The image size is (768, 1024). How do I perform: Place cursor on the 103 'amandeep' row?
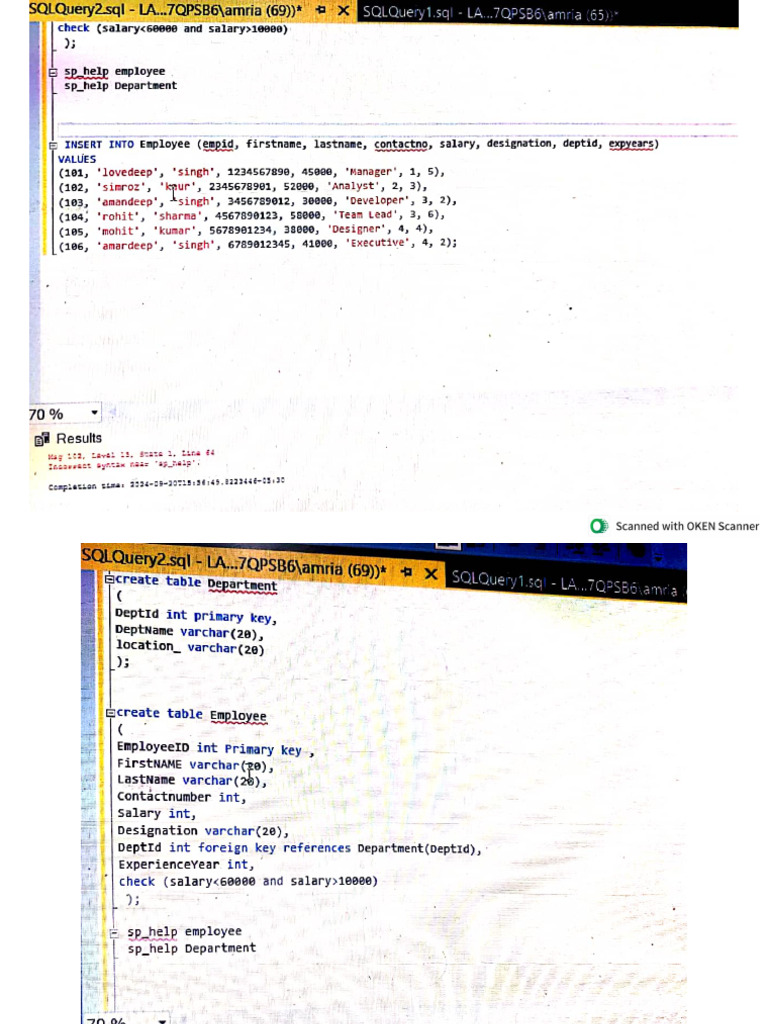click(257, 201)
